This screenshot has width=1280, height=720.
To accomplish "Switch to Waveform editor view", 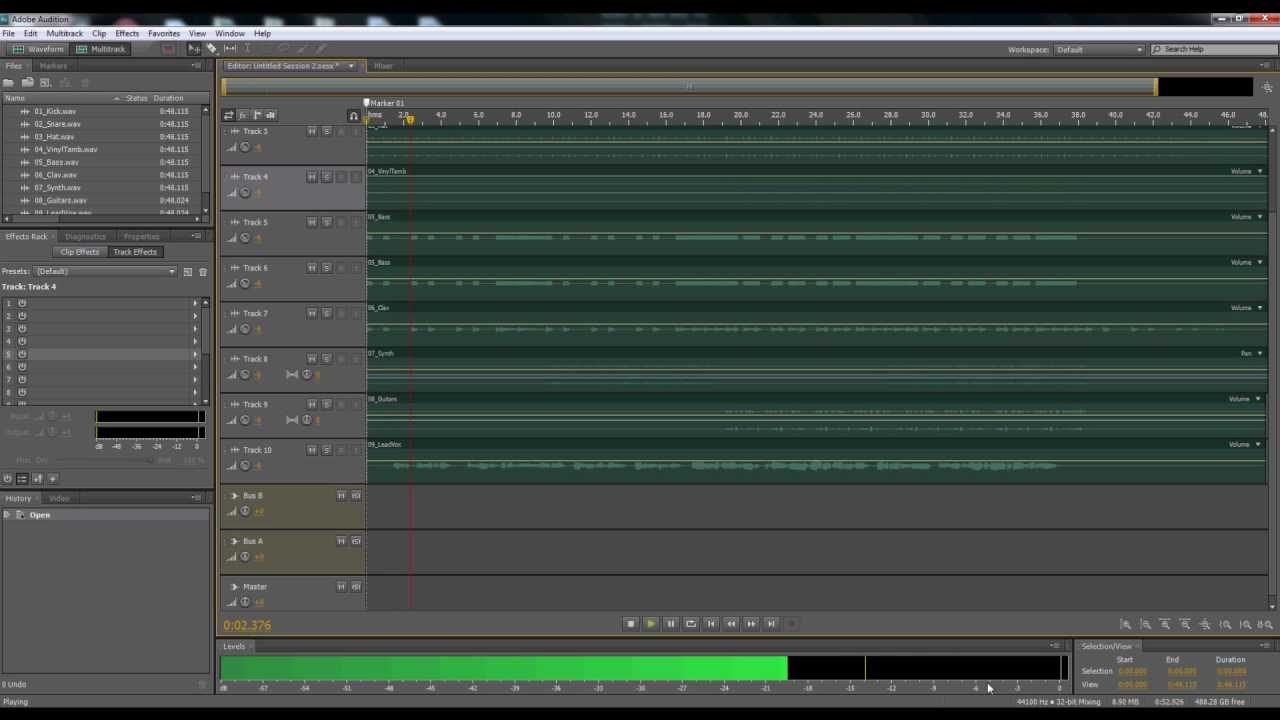I will tap(38, 49).
